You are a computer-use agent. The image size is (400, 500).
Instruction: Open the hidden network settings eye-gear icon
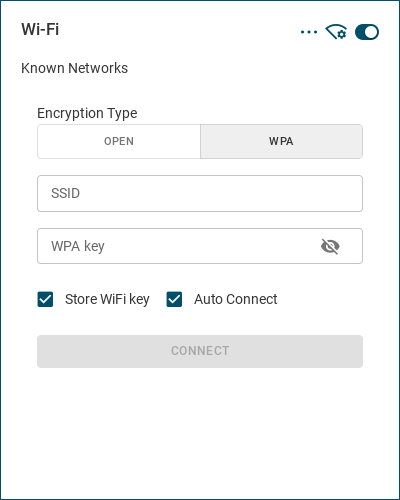(336, 32)
